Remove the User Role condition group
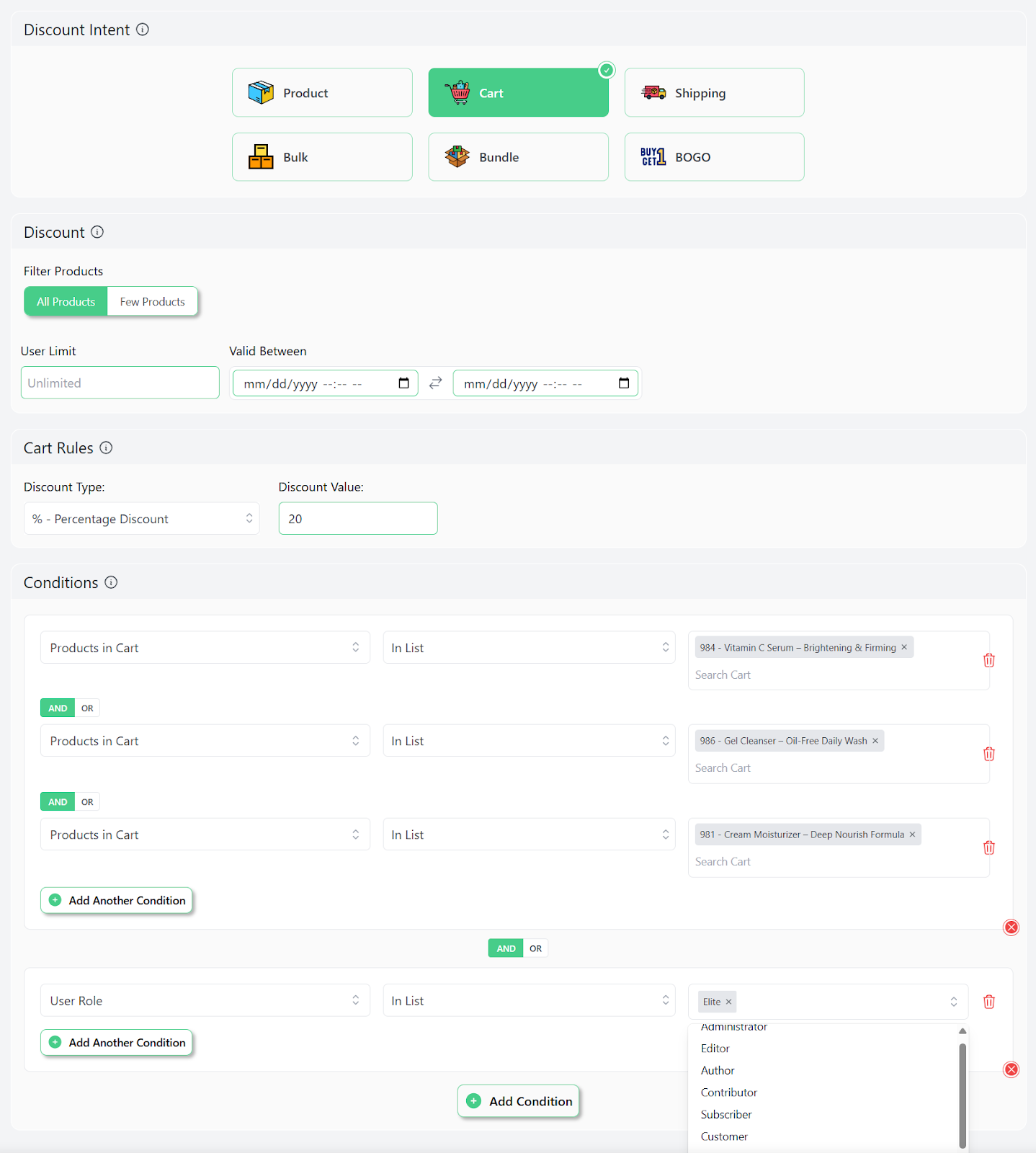 click(1012, 1069)
